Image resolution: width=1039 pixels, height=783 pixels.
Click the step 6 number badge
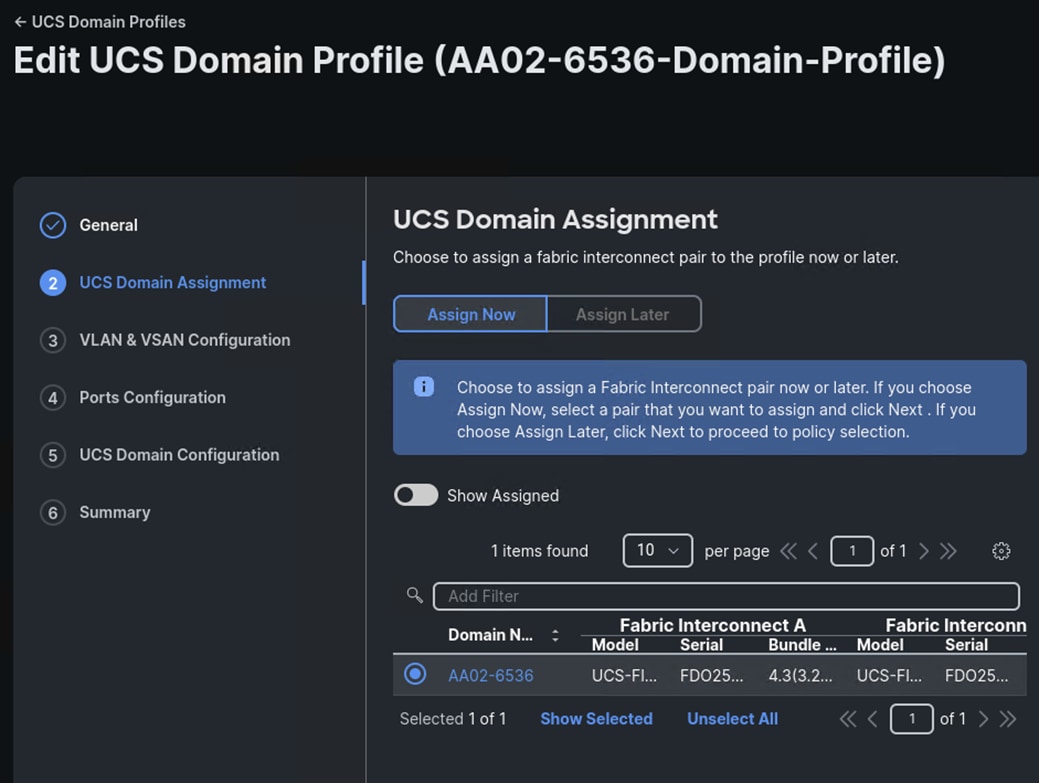(53, 513)
